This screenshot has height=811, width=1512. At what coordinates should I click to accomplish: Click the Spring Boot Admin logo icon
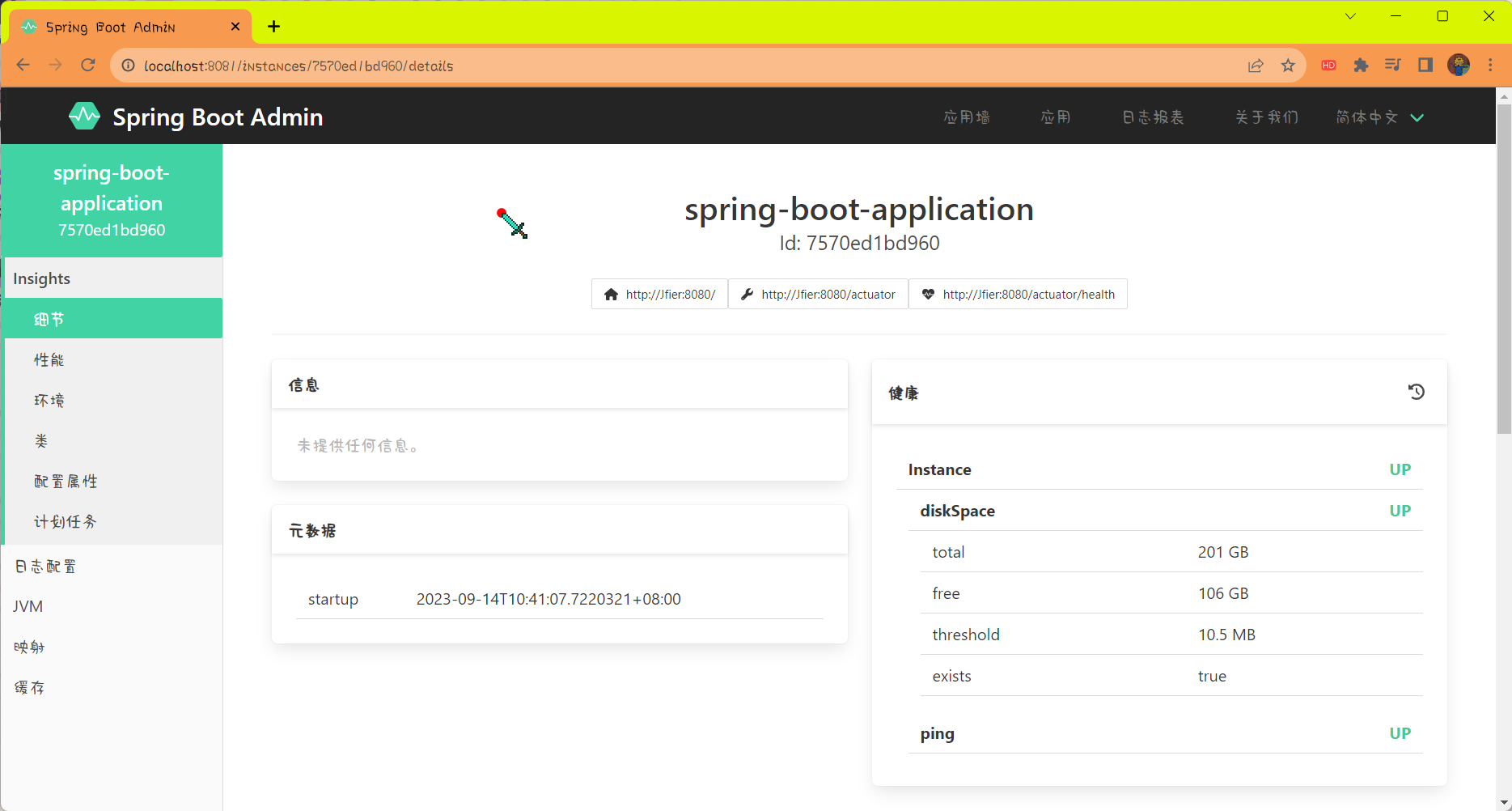tap(84, 117)
